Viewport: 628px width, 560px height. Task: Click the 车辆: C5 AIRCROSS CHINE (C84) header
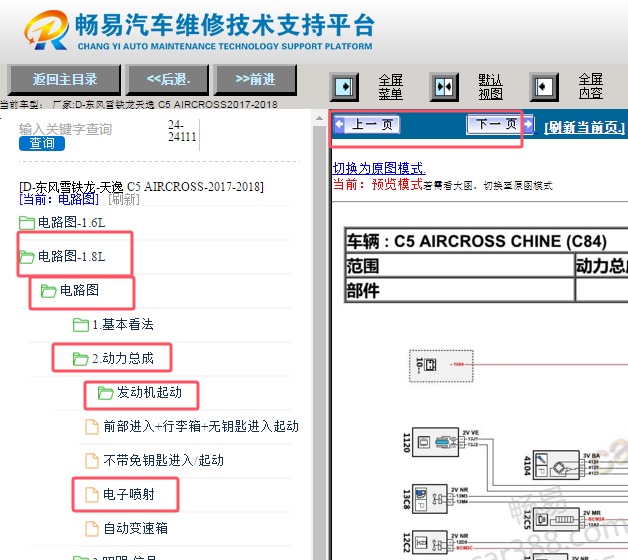[x=477, y=241]
